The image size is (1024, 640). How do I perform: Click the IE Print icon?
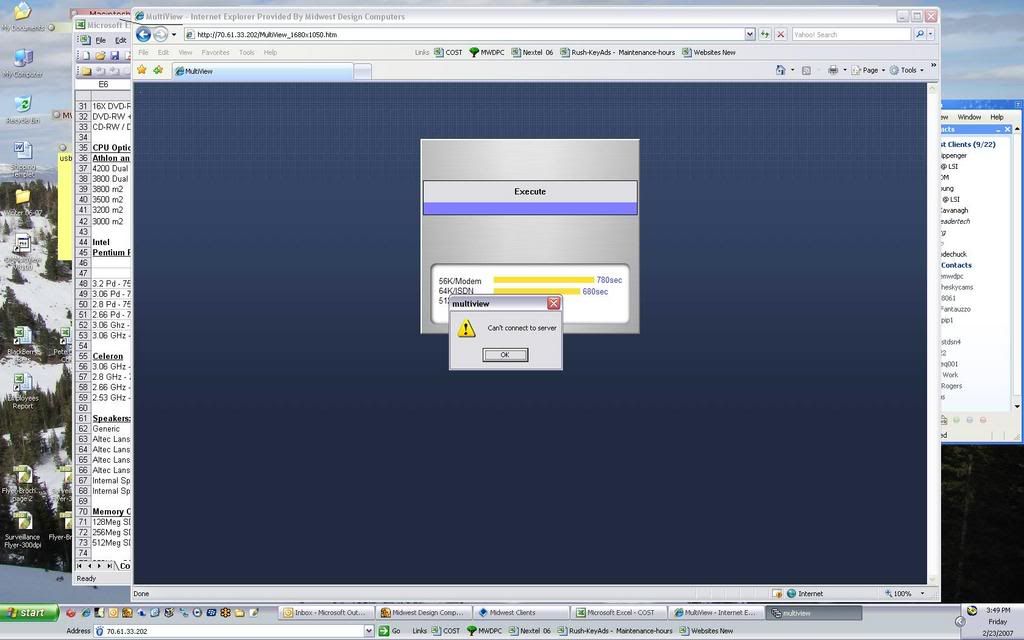(833, 70)
